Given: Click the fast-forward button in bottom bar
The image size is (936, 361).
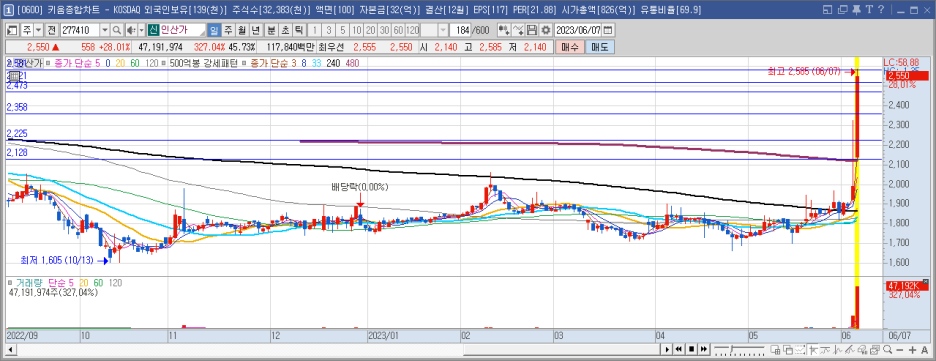Looking at the screenshot, I should pos(704,349).
